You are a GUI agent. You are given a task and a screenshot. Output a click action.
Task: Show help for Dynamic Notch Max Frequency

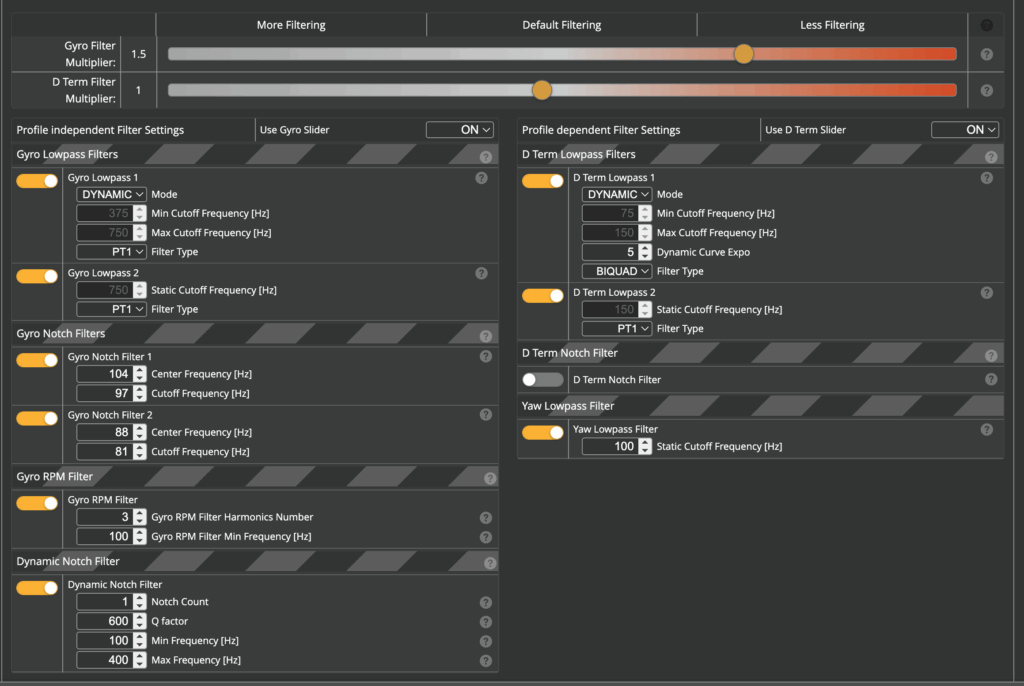(485, 661)
